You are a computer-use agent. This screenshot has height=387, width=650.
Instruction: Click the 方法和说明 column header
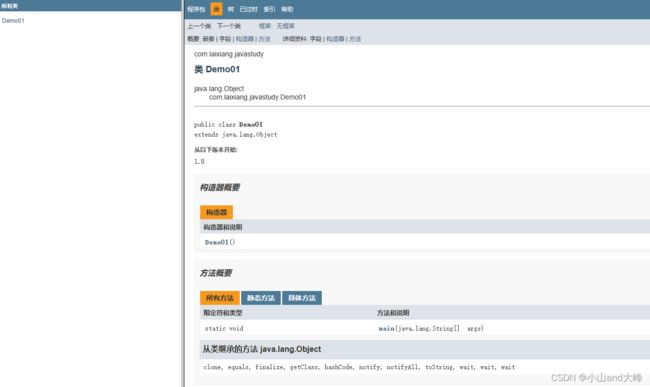coord(393,313)
